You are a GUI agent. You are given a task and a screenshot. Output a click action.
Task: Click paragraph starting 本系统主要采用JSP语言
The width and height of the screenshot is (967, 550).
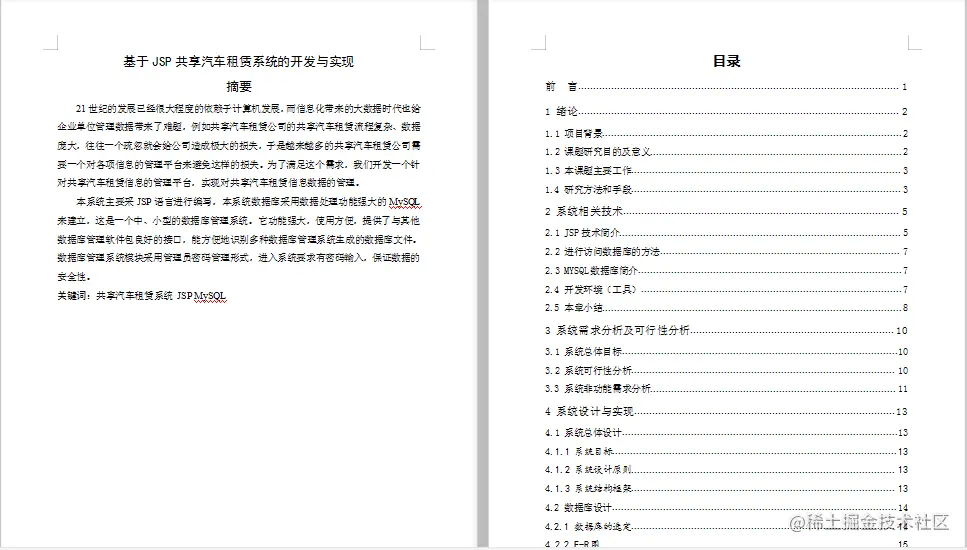[x=239, y=239]
